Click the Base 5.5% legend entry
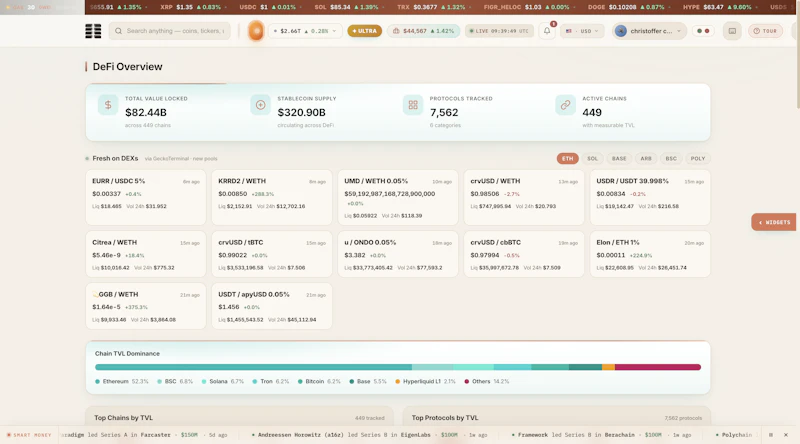Image resolution: width=800 pixels, height=444 pixels. (368, 381)
